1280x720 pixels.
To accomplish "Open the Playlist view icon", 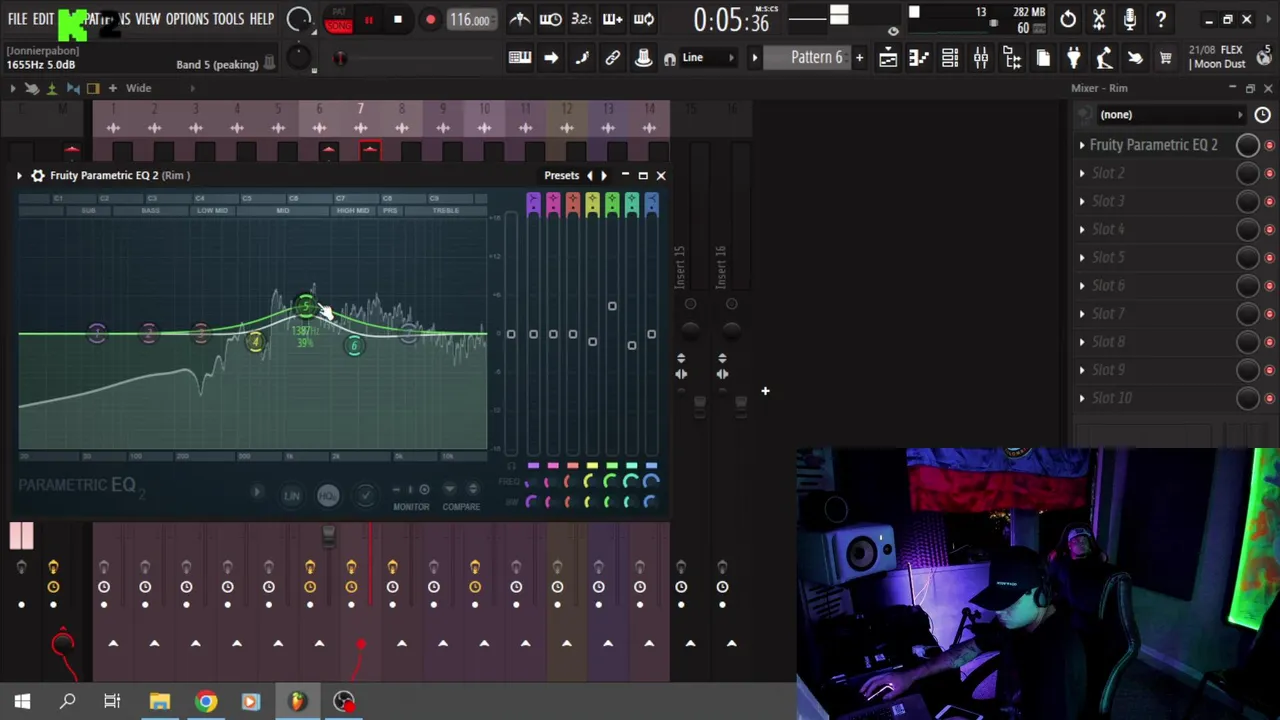I will [888, 58].
